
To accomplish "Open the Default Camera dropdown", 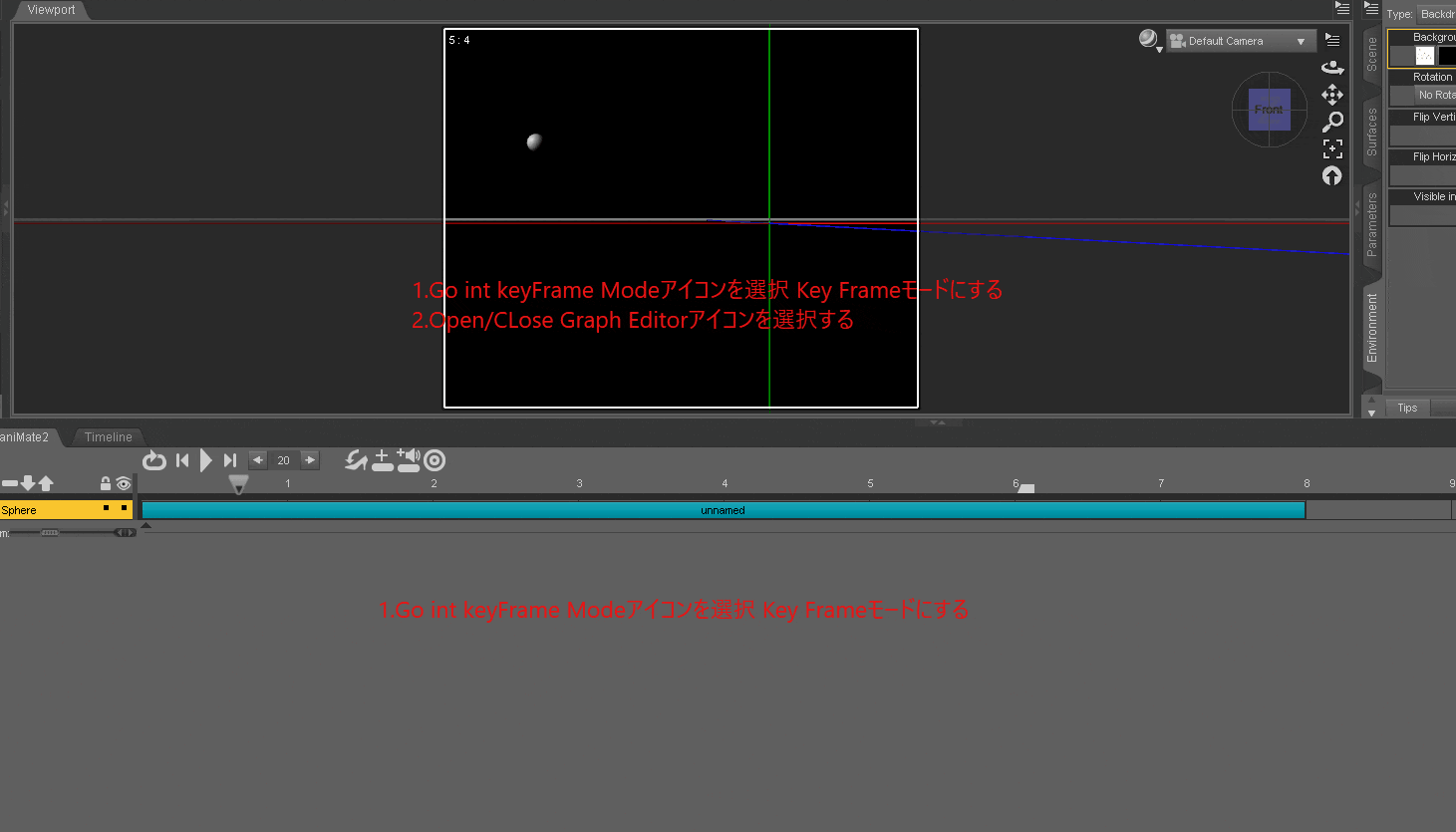I will coord(1240,41).
